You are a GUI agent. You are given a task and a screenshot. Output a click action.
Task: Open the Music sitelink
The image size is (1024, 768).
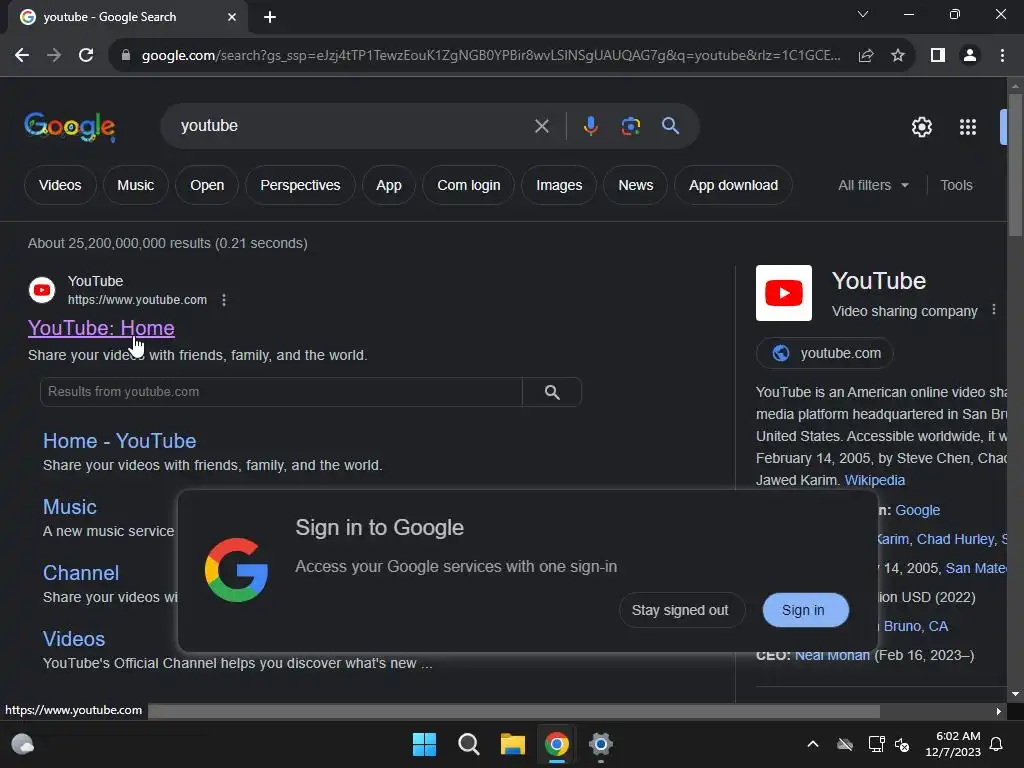coord(70,507)
